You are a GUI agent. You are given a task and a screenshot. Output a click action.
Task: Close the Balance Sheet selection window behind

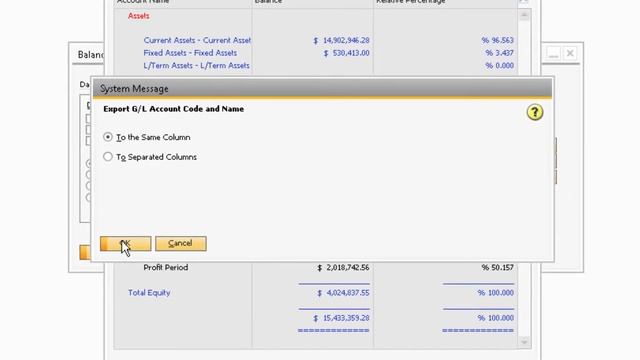click(x=570, y=53)
